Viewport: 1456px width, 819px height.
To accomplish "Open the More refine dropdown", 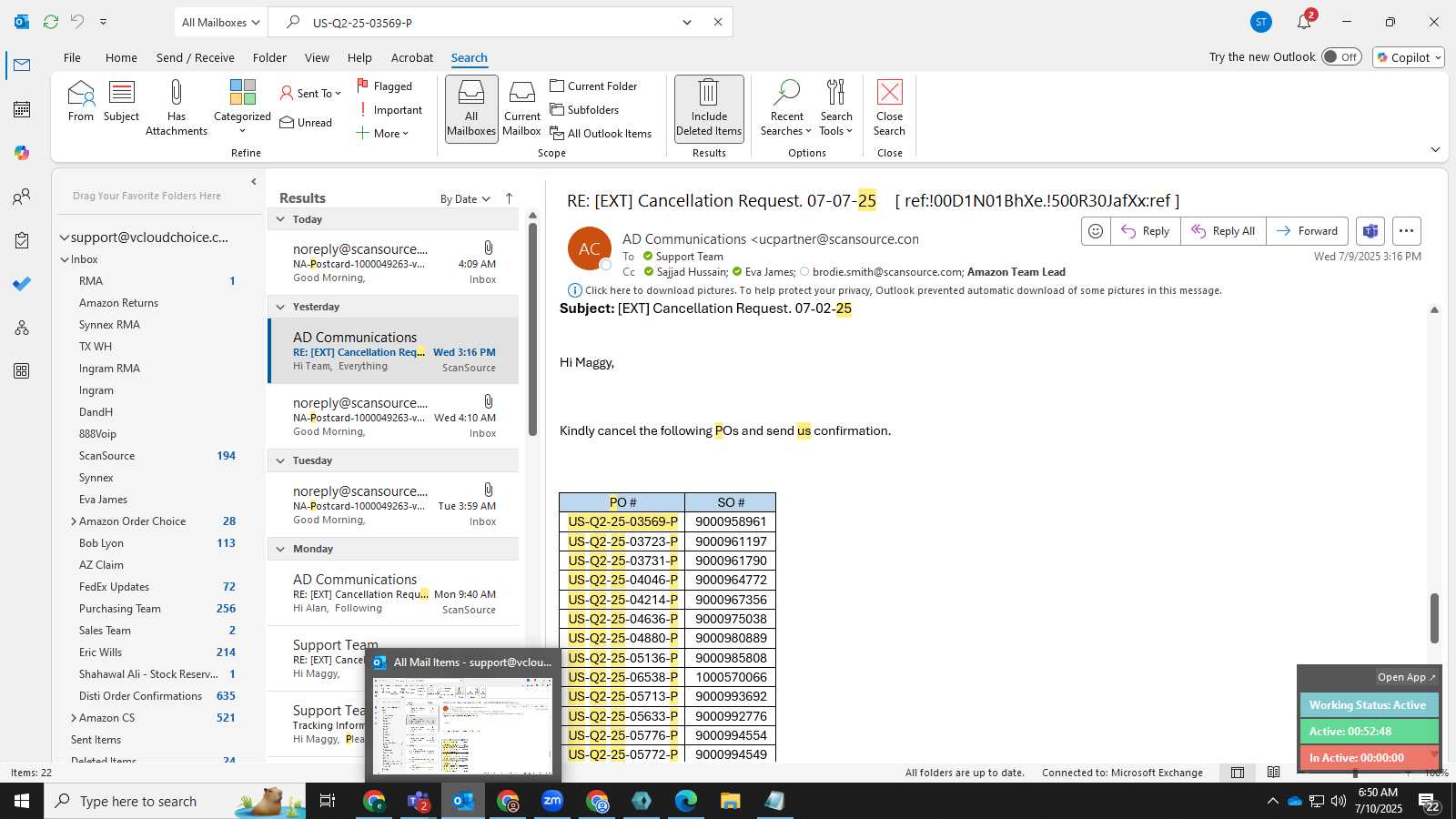I will [x=382, y=133].
